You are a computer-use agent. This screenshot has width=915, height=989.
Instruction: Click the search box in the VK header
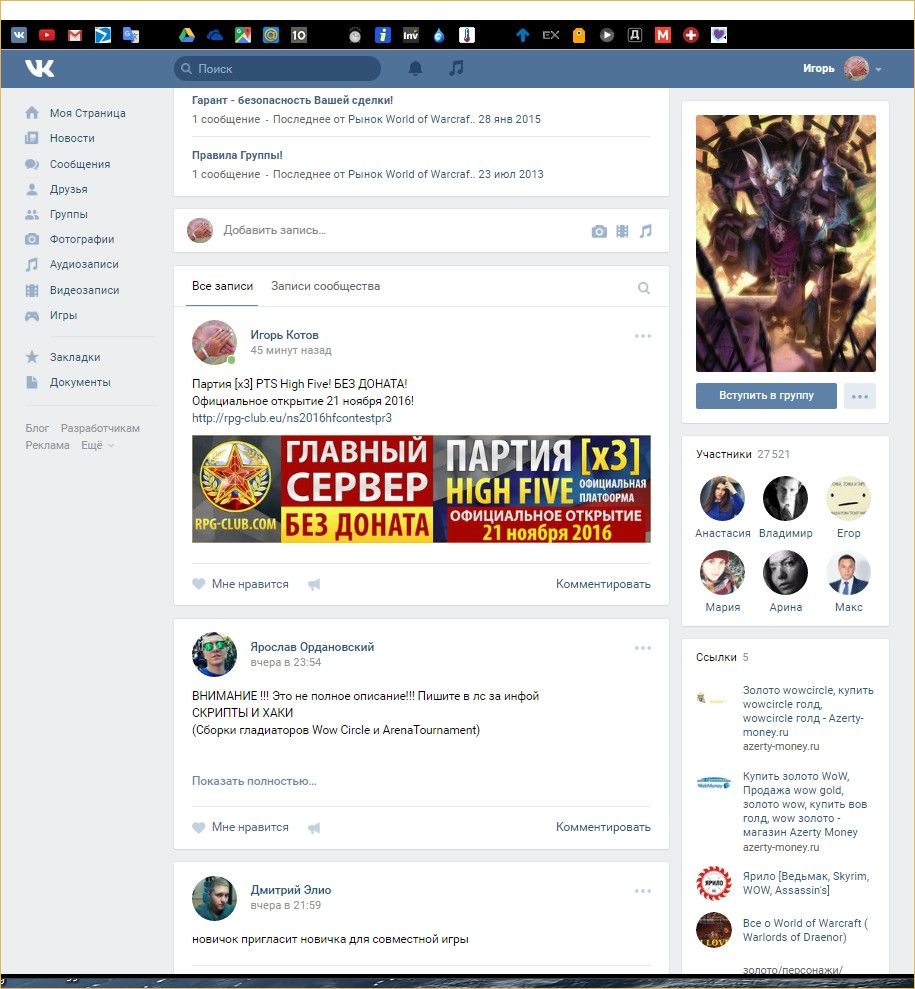277,68
